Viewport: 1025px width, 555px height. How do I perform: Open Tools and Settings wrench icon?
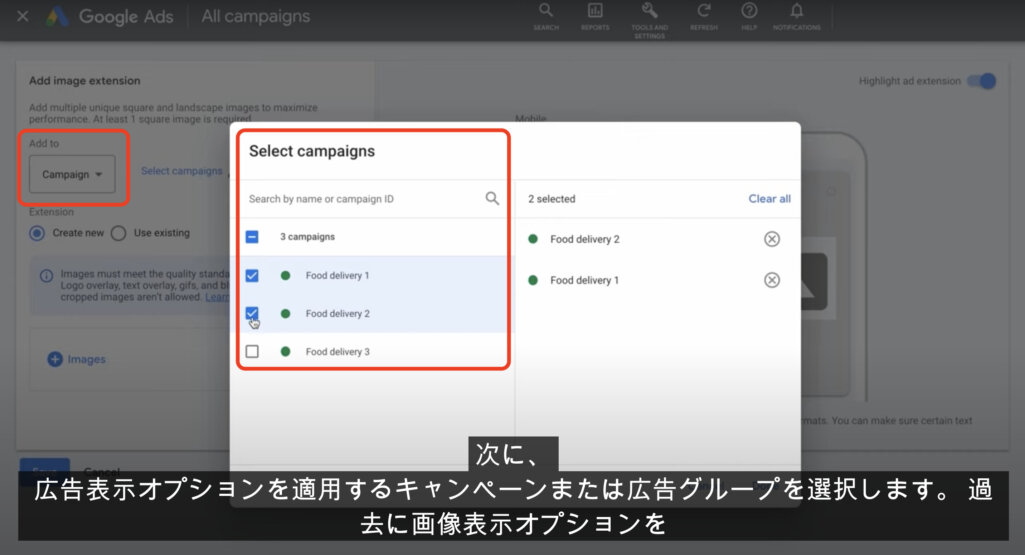click(649, 11)
